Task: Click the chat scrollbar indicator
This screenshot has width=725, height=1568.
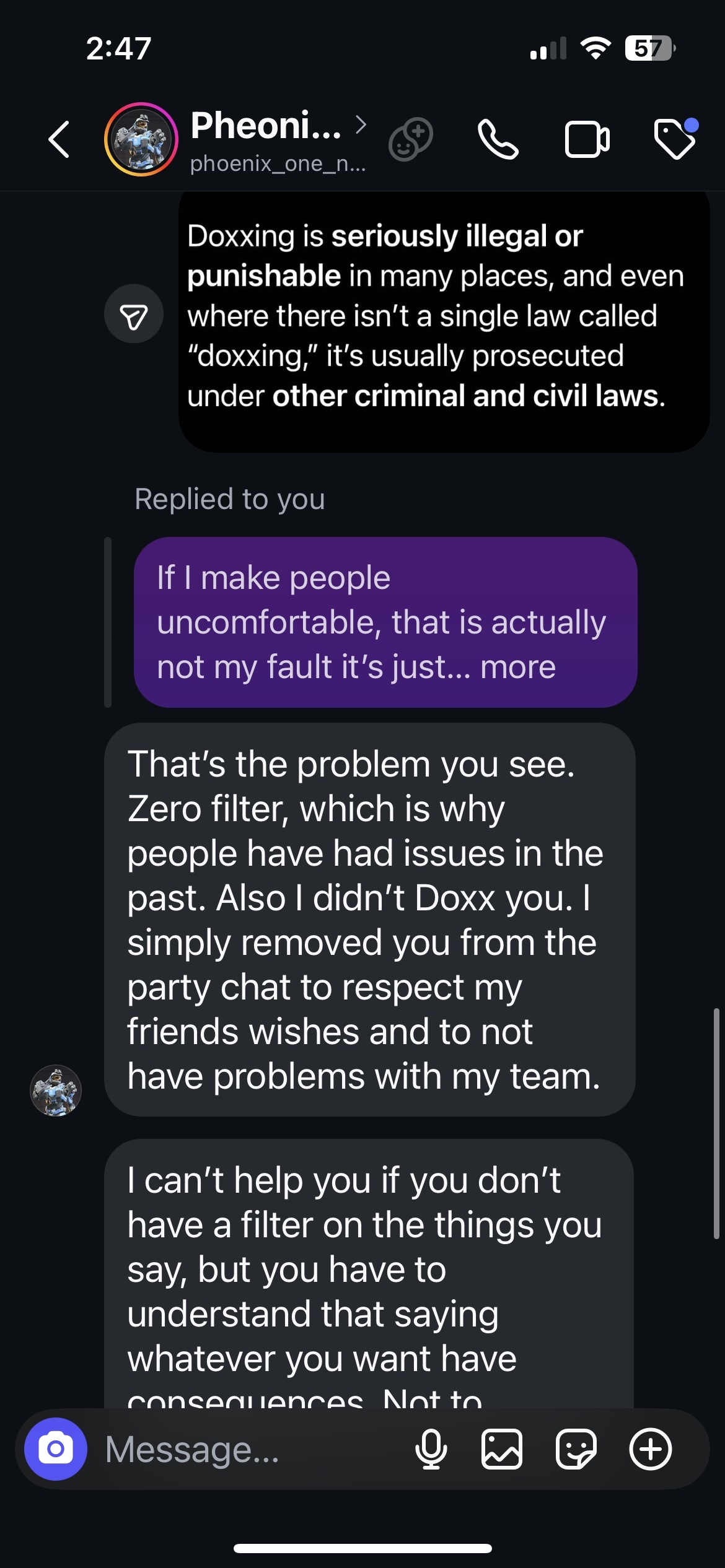Action: (716, 1123)
